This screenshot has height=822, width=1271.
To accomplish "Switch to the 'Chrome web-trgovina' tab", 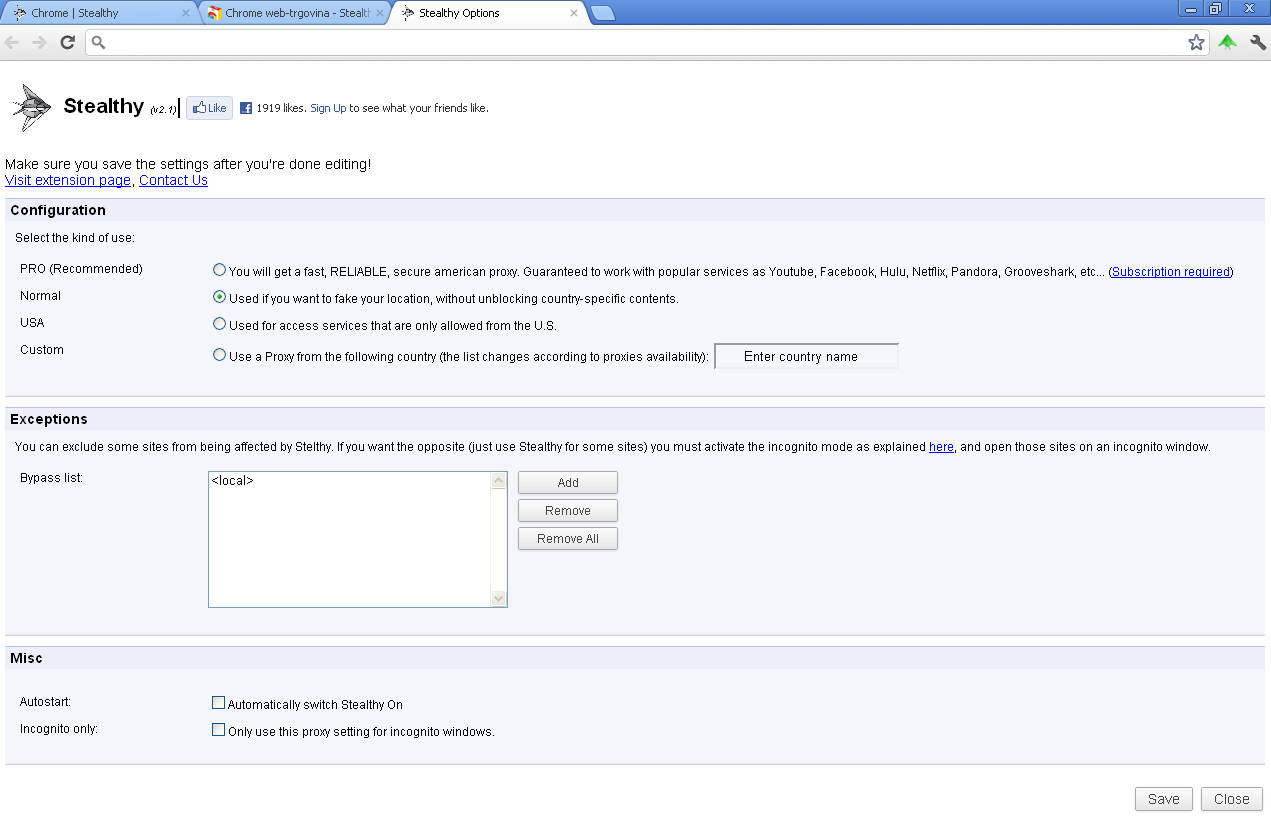I will [293, 13].
